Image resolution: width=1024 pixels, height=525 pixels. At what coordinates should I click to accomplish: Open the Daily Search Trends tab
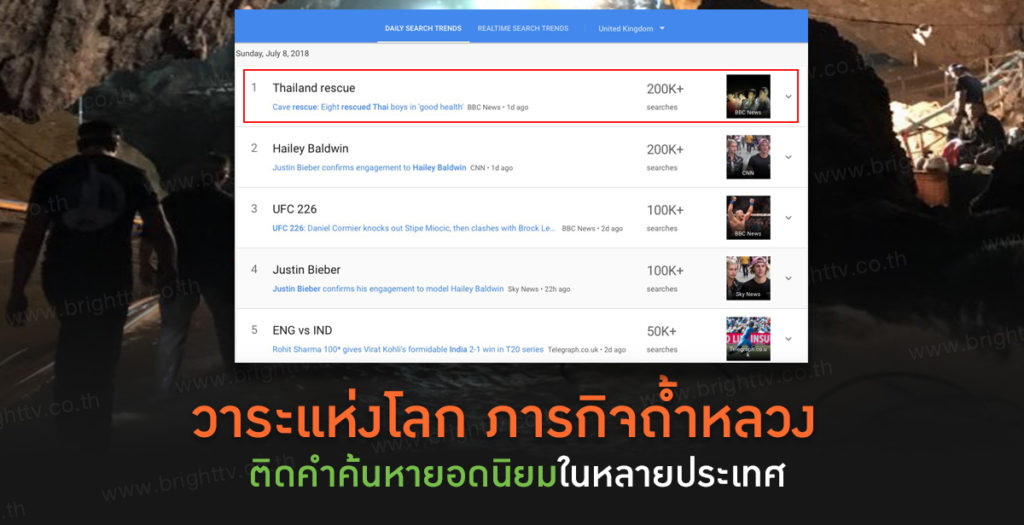click(x=423, y=29)
